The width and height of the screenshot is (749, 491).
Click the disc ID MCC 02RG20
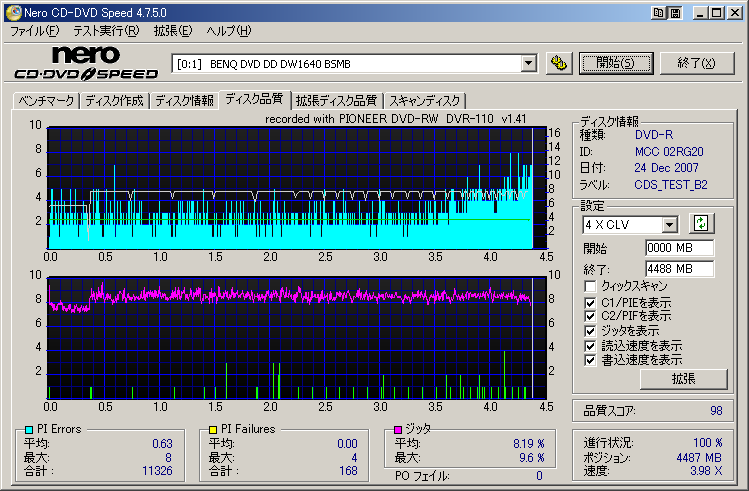[x=669, y=152]
